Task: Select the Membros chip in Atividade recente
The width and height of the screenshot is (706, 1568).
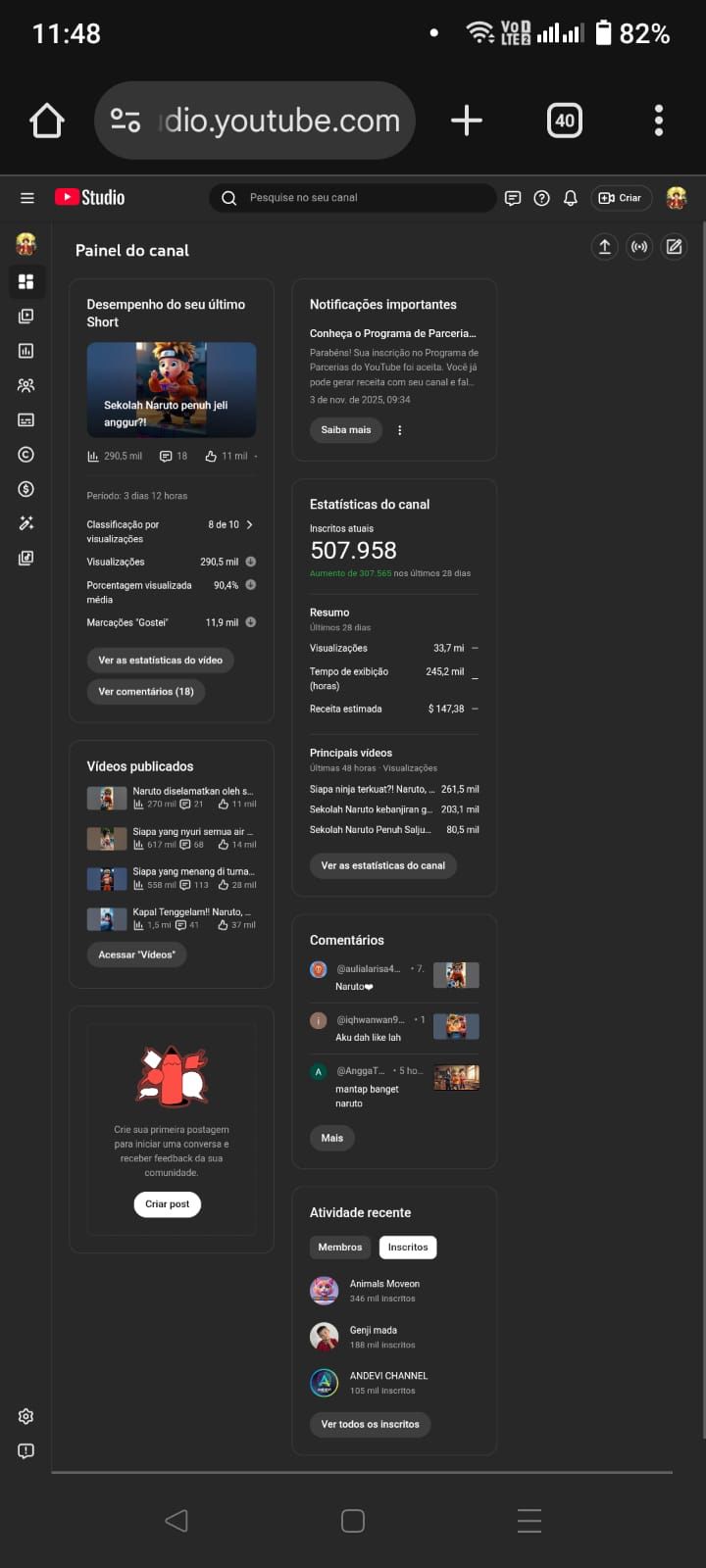Action: coord(340,1248)
